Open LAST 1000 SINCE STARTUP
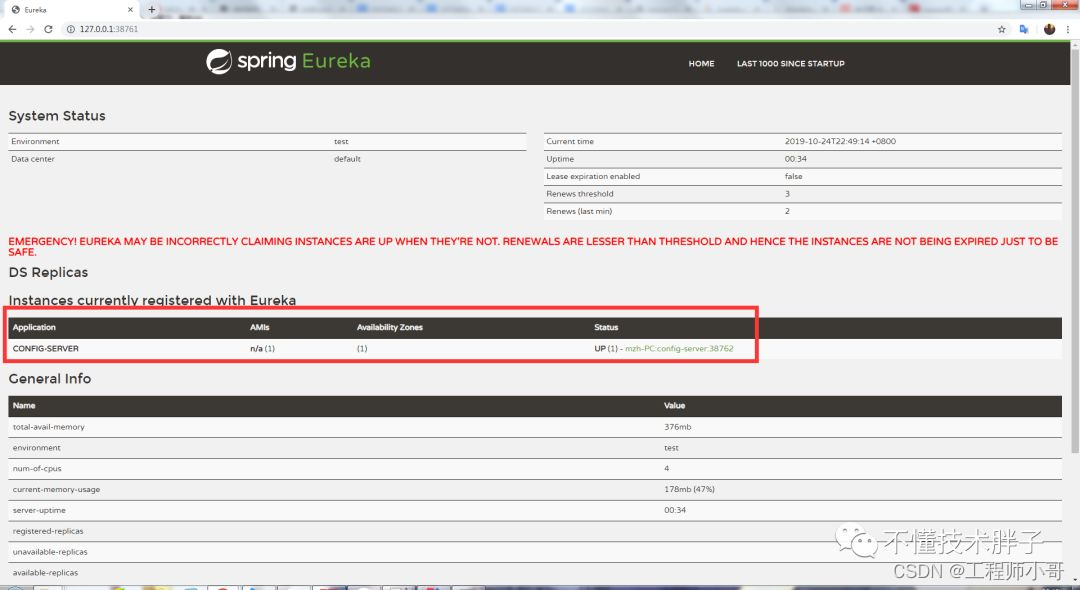Image resolution: width=1080 pixels, height=590 pixels. (x=791, y=63)
